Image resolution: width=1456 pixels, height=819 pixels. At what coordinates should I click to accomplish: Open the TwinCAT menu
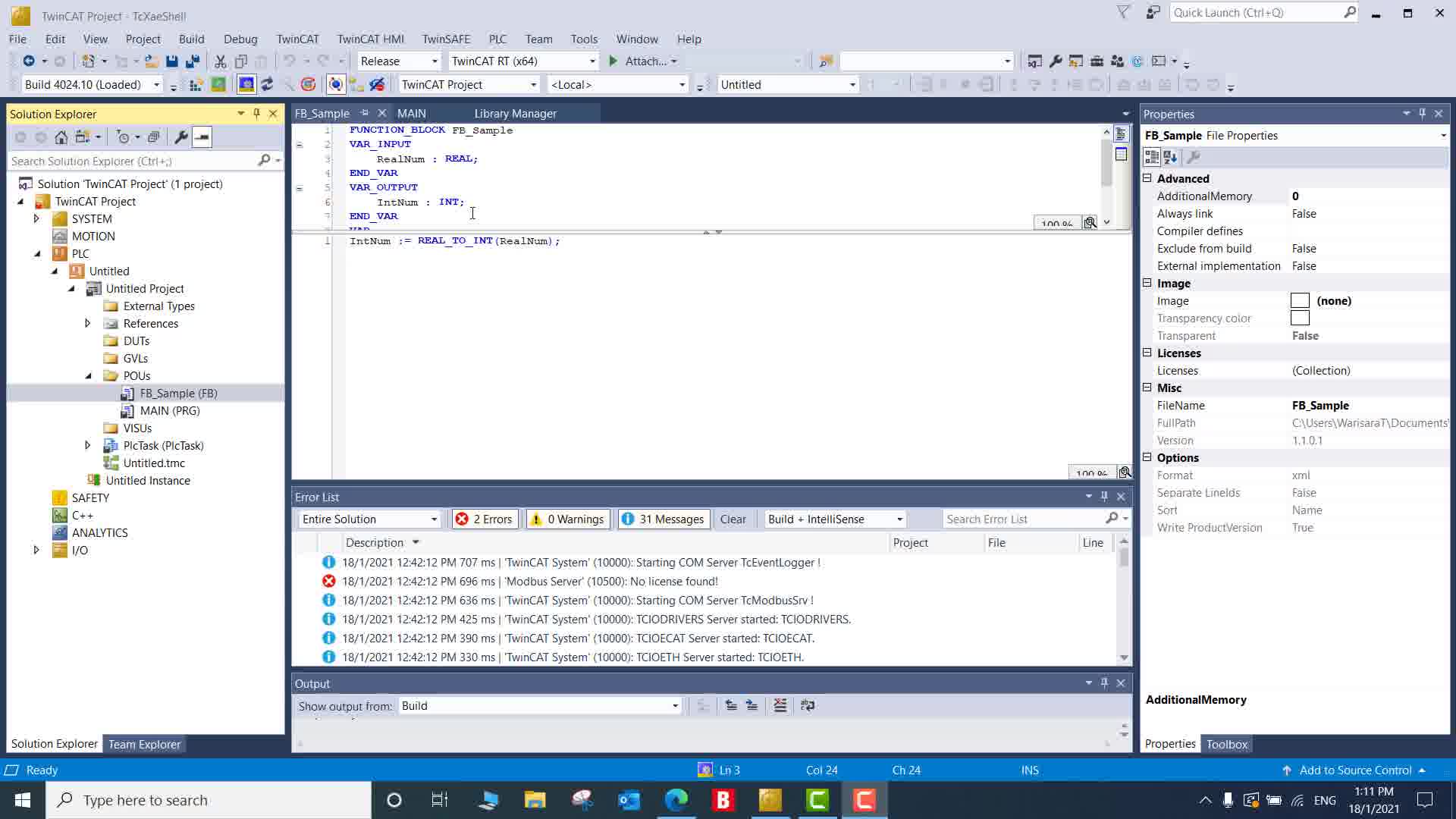(x=297, y=39)
